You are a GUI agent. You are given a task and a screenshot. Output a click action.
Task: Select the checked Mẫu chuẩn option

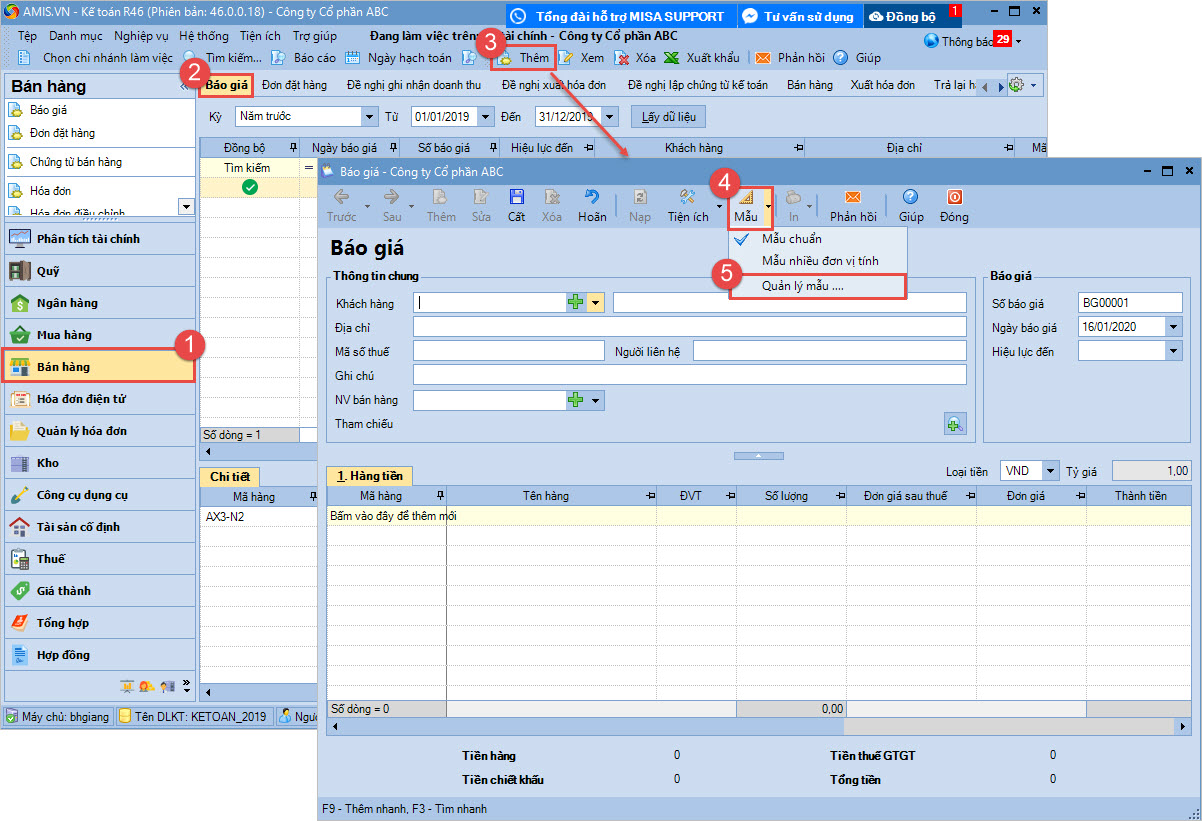791,239
